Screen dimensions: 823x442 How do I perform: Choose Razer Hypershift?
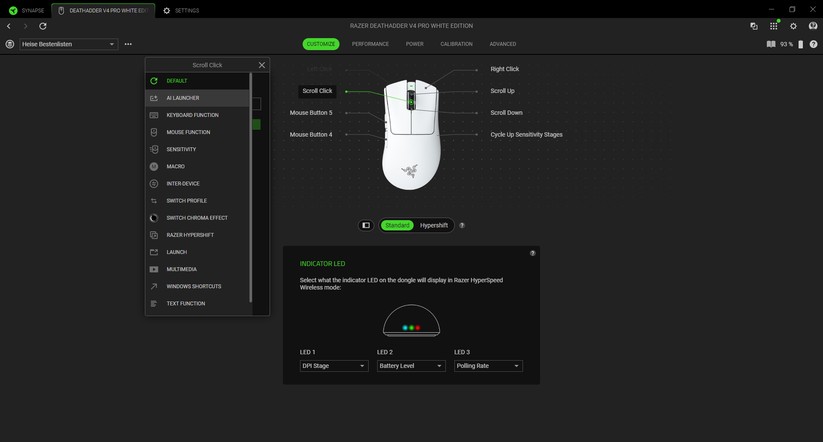coord(197,235)
